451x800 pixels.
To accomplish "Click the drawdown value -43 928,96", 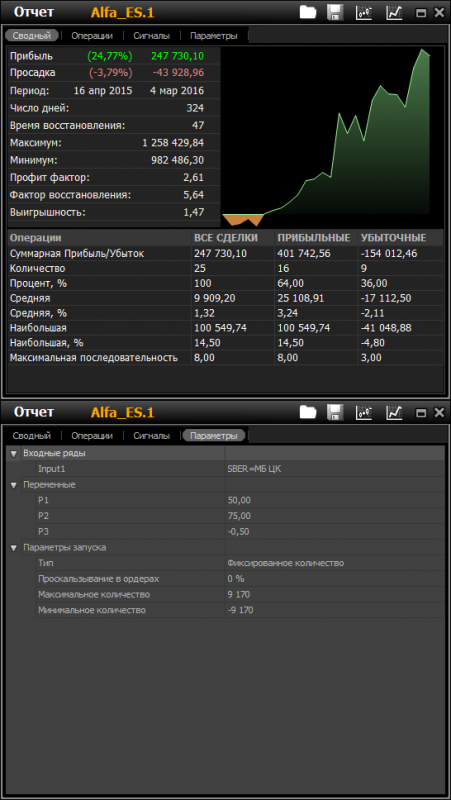I will tap(179, 73).
